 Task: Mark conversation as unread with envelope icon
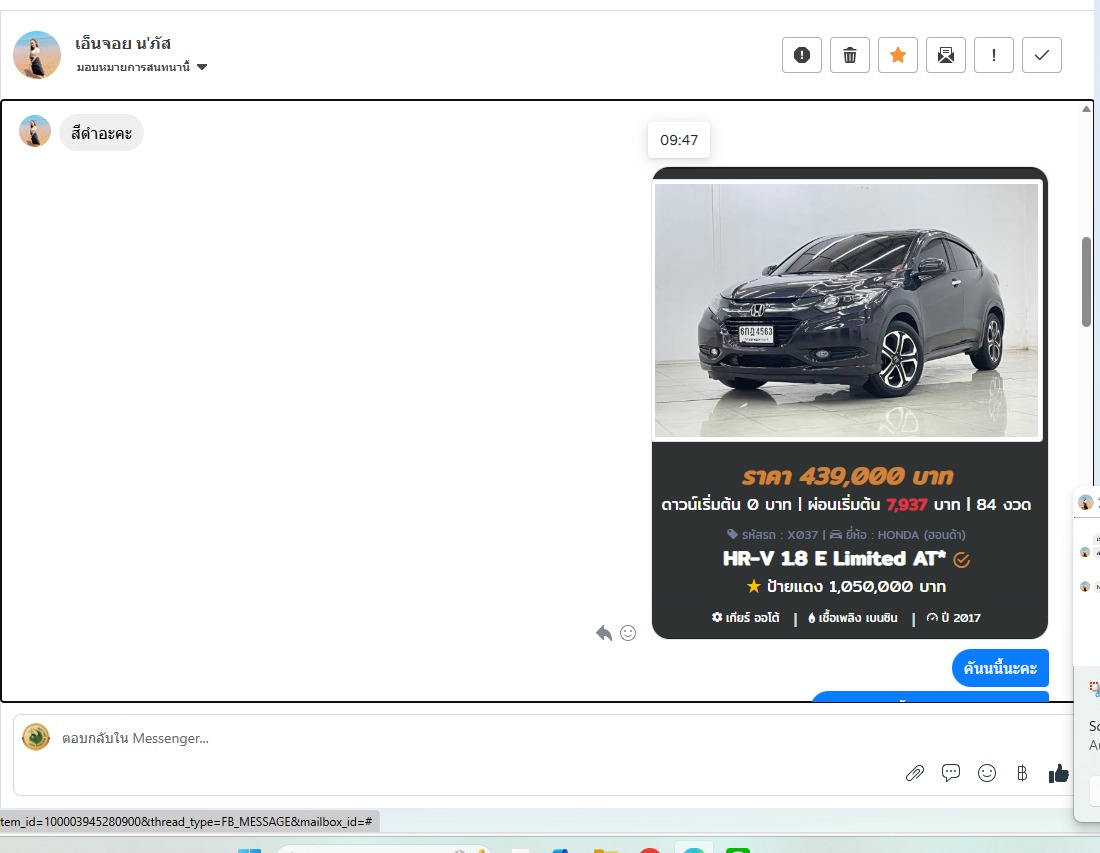945,55
